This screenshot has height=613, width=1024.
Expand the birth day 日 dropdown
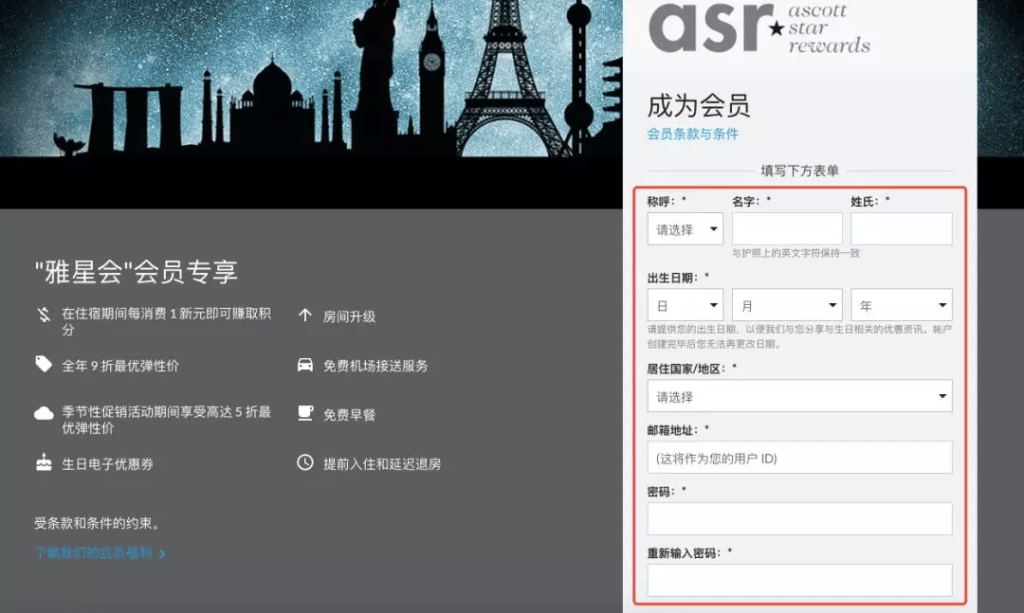(685, 305)
